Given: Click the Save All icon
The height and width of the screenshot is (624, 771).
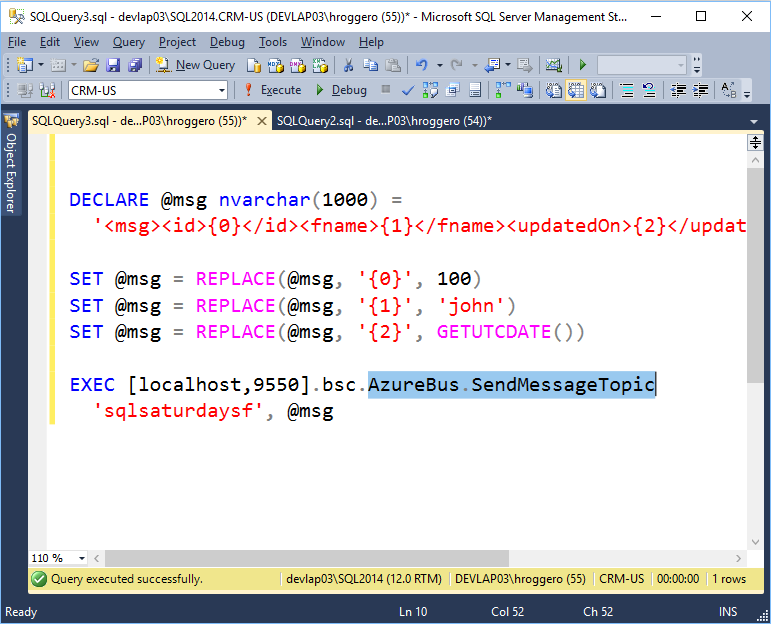Looking at the screenshot, I should tap(135, 65).
